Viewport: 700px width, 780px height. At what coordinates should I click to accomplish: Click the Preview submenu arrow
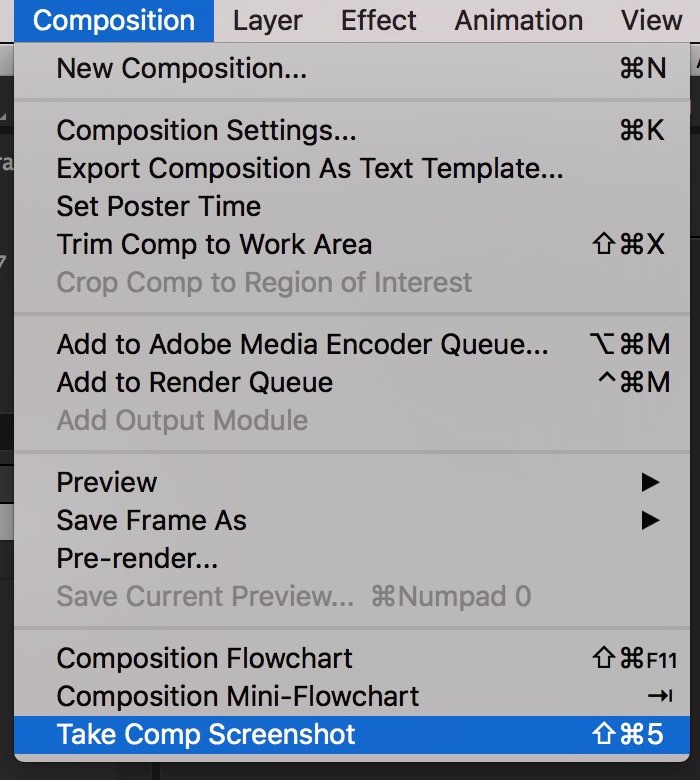click(x=650, y=482)
